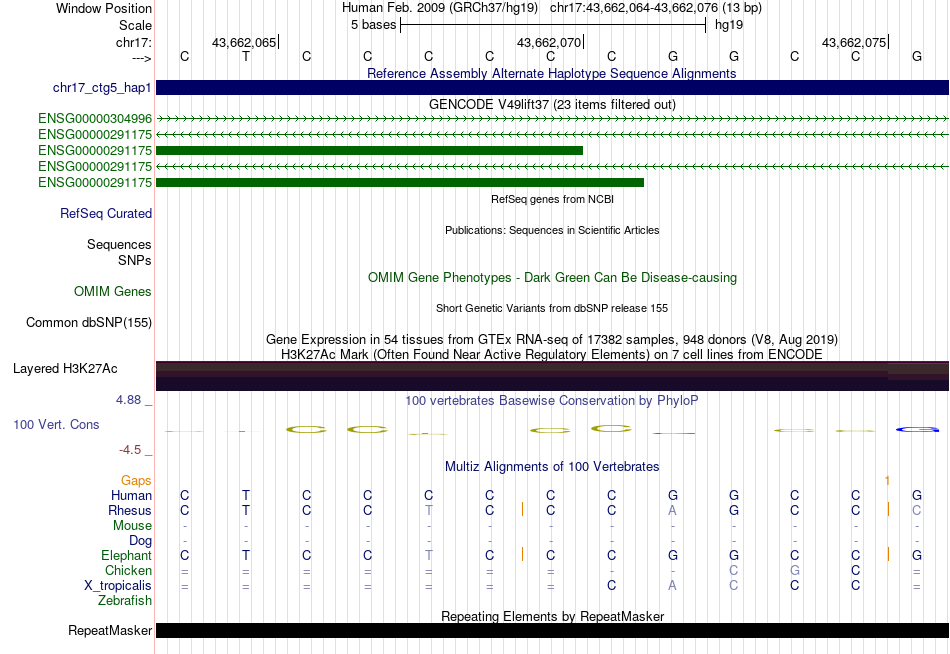Select the dark blue chr17_ctg5_hap1 alignment bar
Image resolution: width=950 pixels, height=654 pixels.
point(552,87)
